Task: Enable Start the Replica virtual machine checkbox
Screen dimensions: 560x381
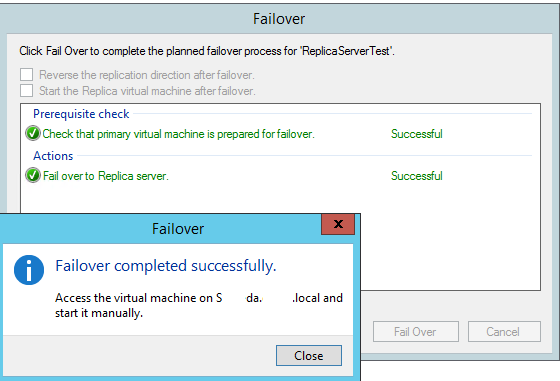Action: [x=26, y=91]
